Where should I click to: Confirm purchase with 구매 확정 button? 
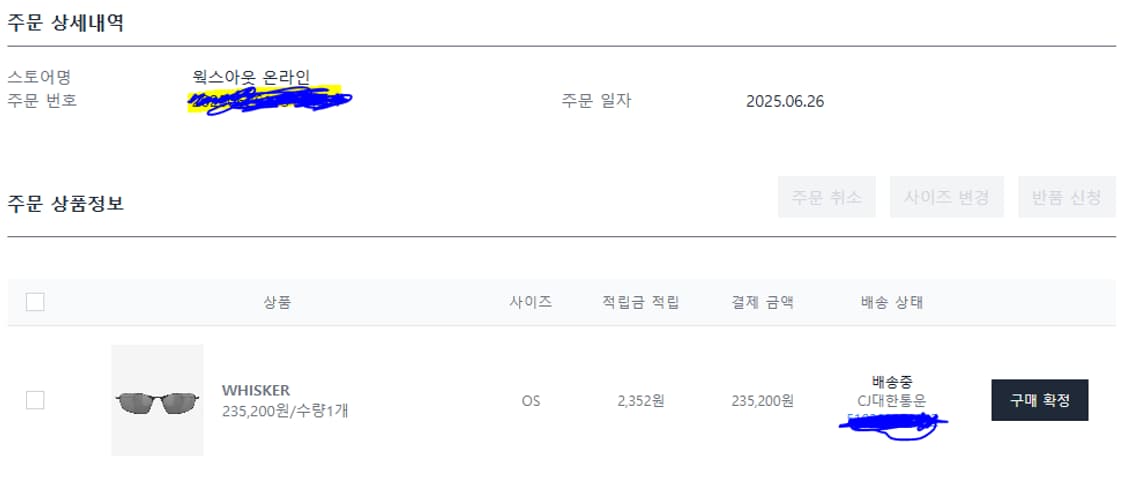coord(1040,400)
